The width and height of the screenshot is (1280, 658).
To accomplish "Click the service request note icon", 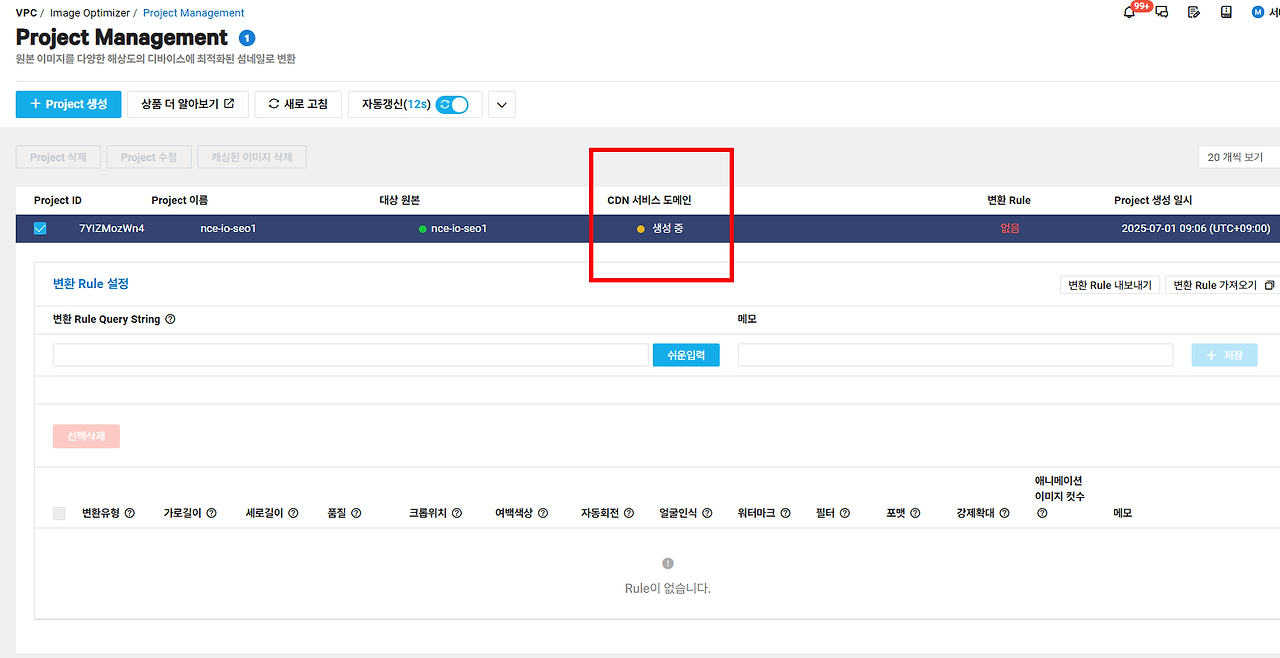I will pyautogui.click(x=1194, y=12).
